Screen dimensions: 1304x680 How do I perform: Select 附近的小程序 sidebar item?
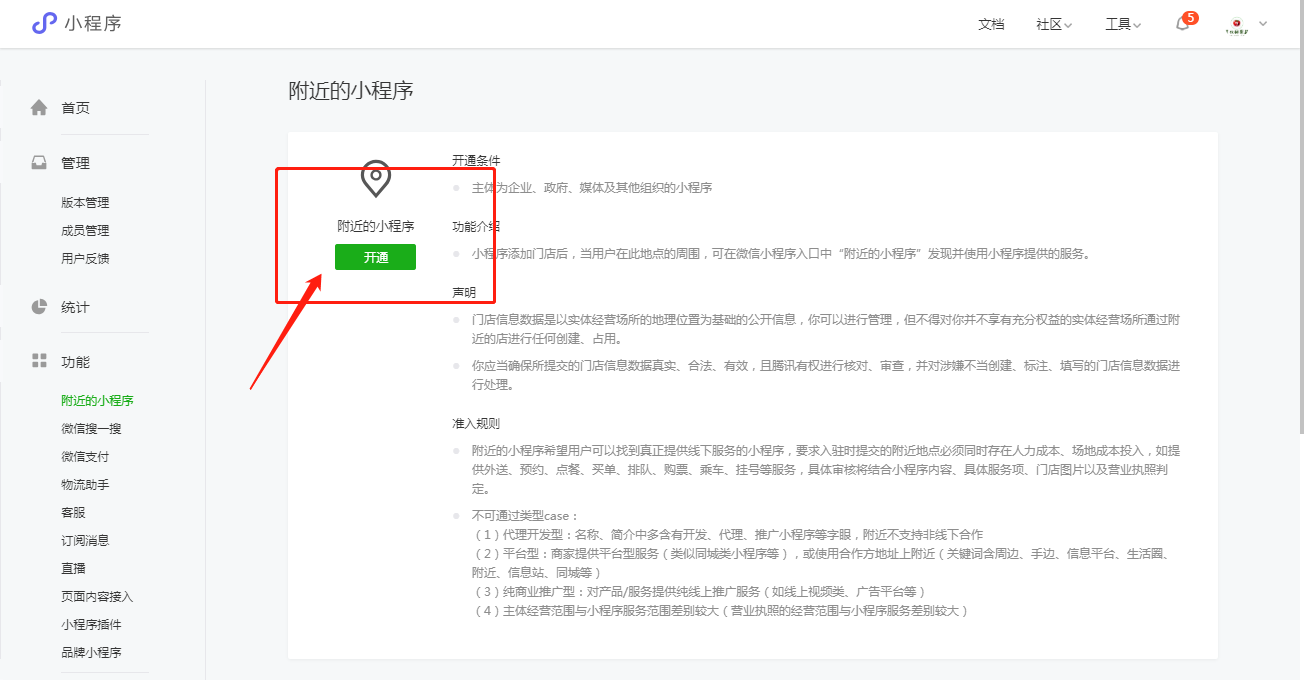click(97, 400)
